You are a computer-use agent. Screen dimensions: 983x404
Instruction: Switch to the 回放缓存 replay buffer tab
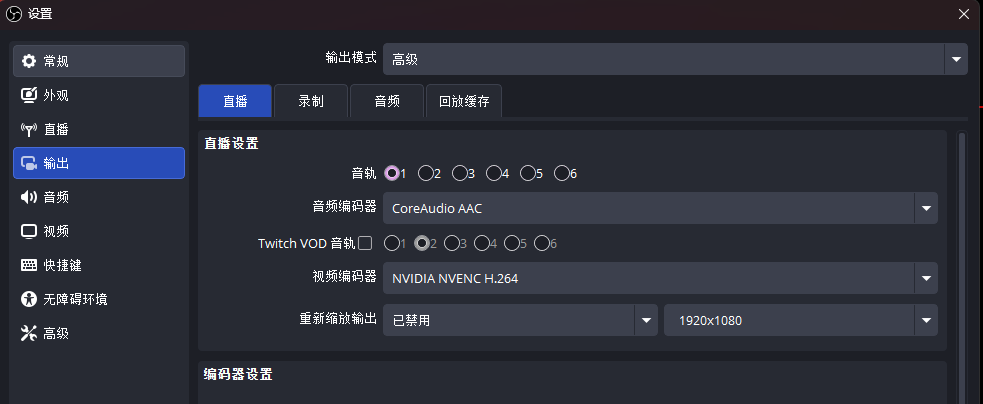(464, 101)
